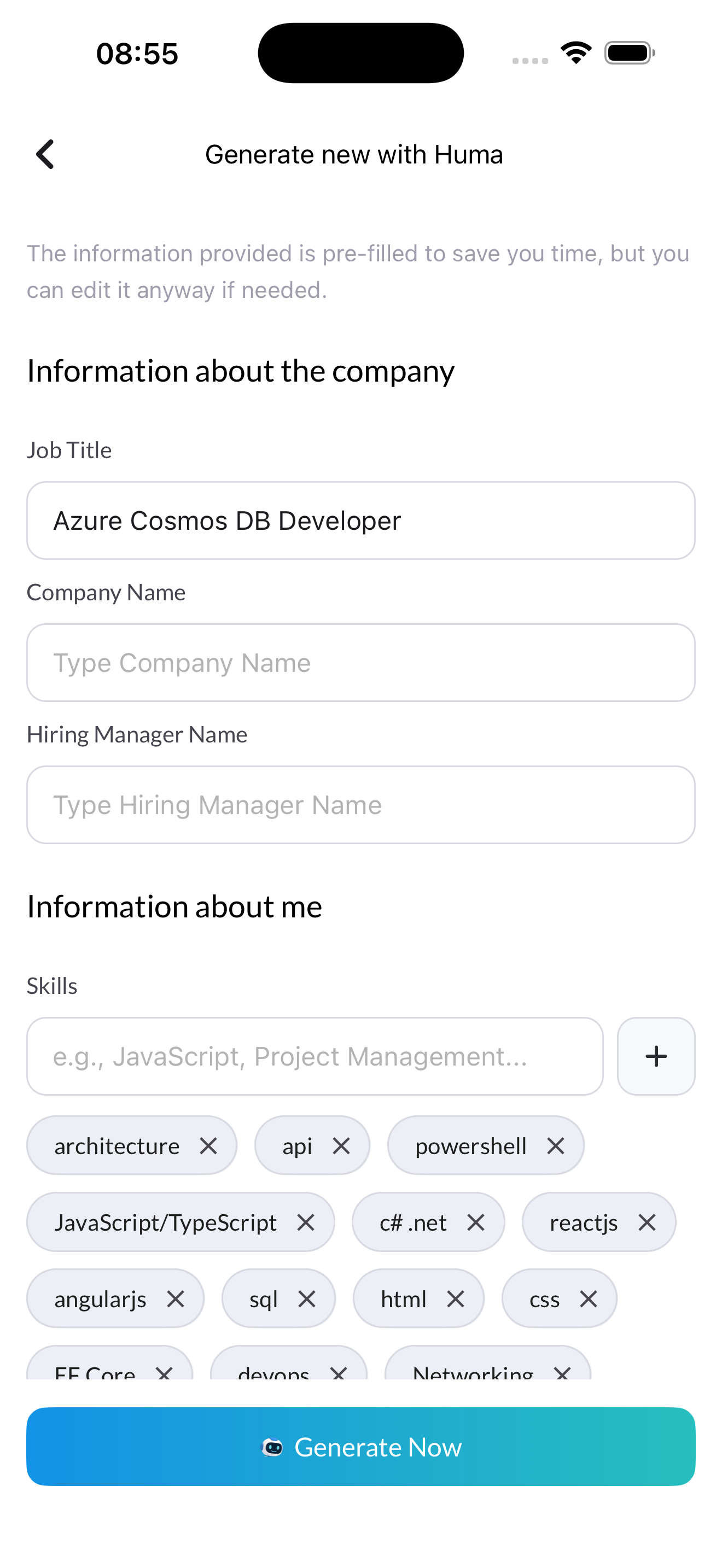Go back with the chevron arrow

point(45,155)
